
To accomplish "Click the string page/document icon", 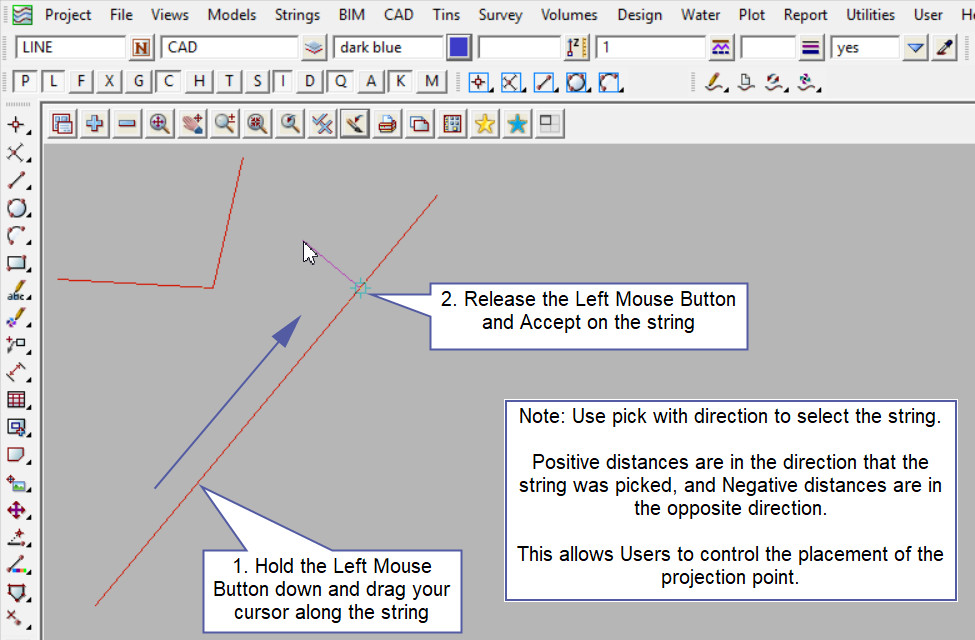I will pyautogui.click(x=746, y=82).
